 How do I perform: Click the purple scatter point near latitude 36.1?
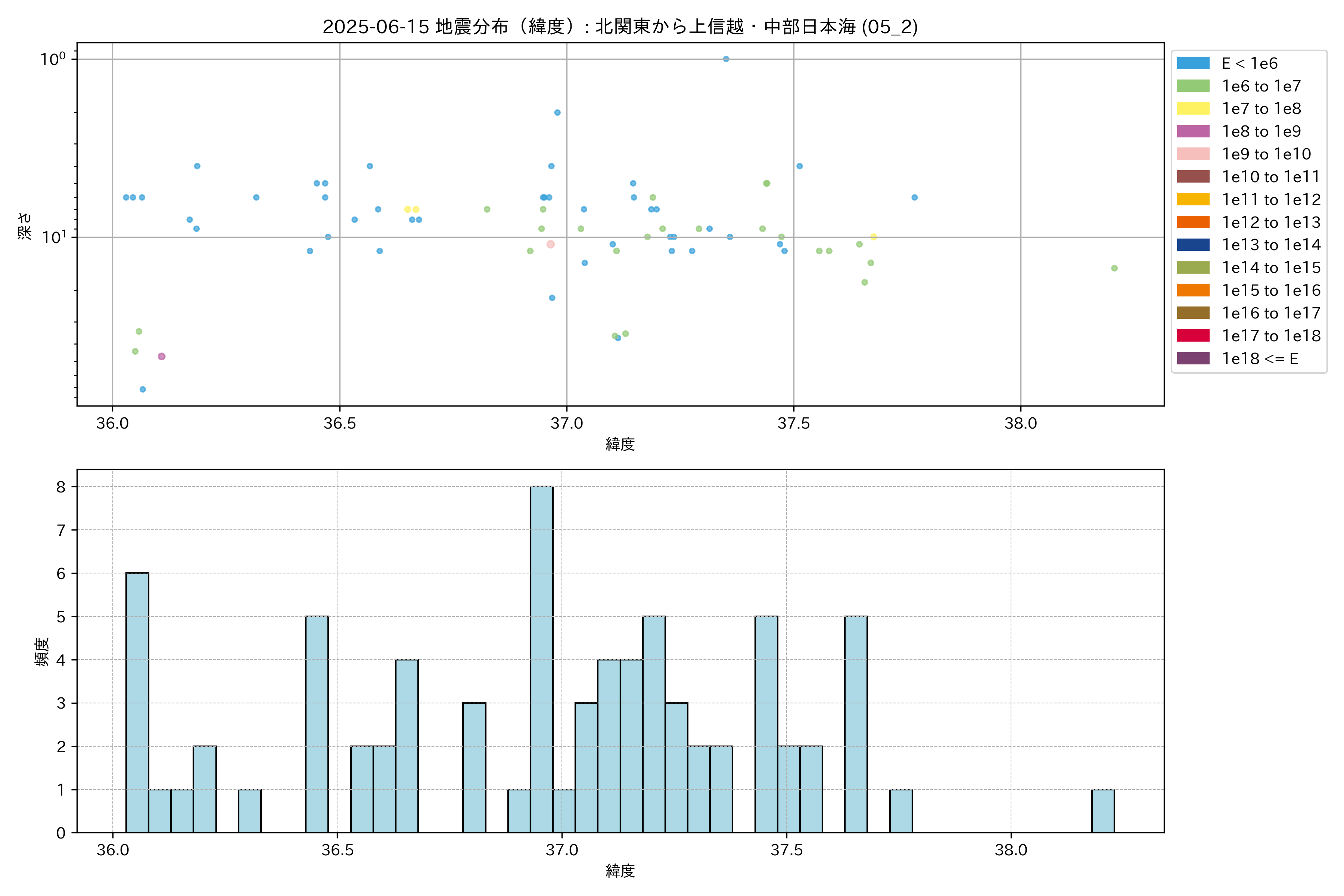pos(162,357)
